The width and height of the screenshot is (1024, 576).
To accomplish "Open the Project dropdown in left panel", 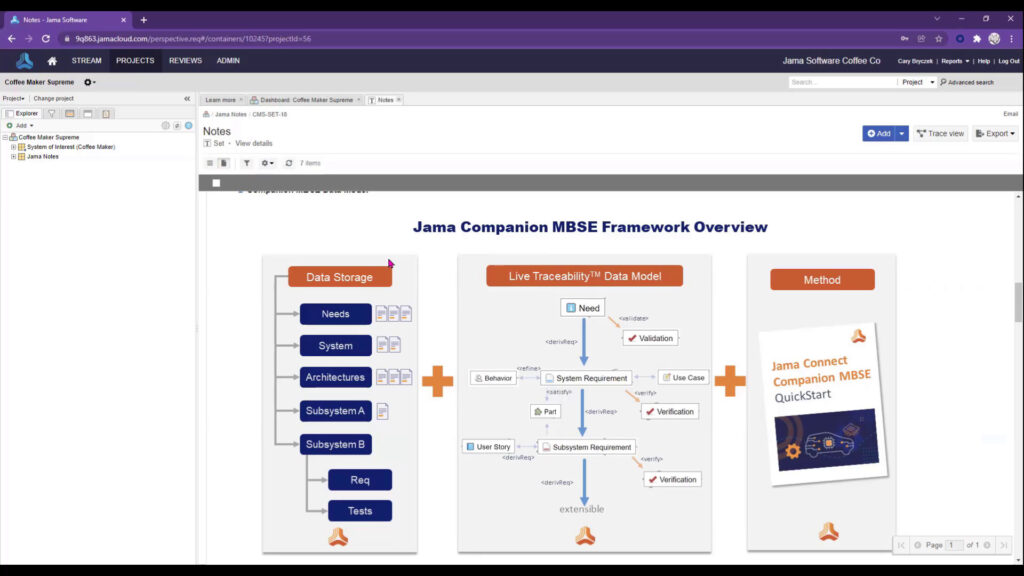I will tap(14, 99).
